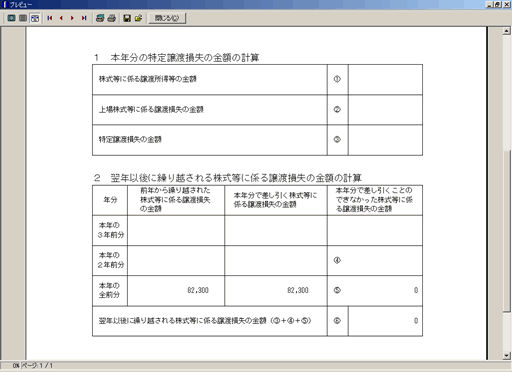The width and height of the screenshot is (512, 372).
Task: Select 100% zoom view icon
Action: [23, 18]
